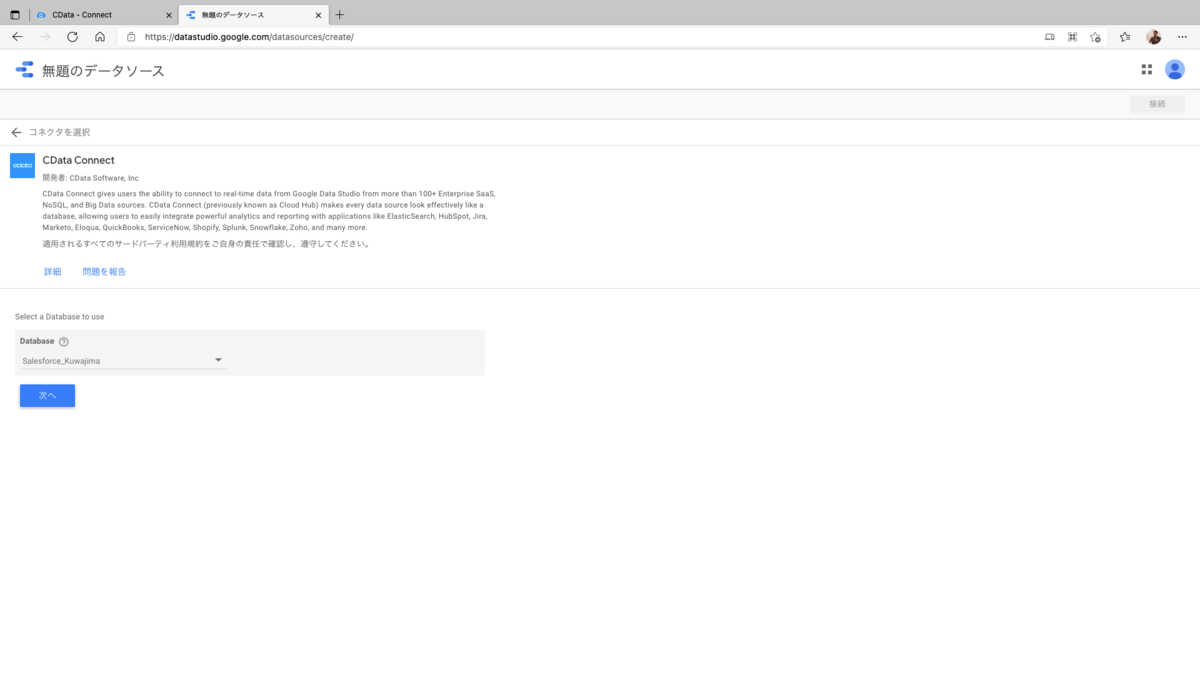Viewport: 1200px width, 675px height.
Task: Click the 次へ next button
Action: (47, 396)
